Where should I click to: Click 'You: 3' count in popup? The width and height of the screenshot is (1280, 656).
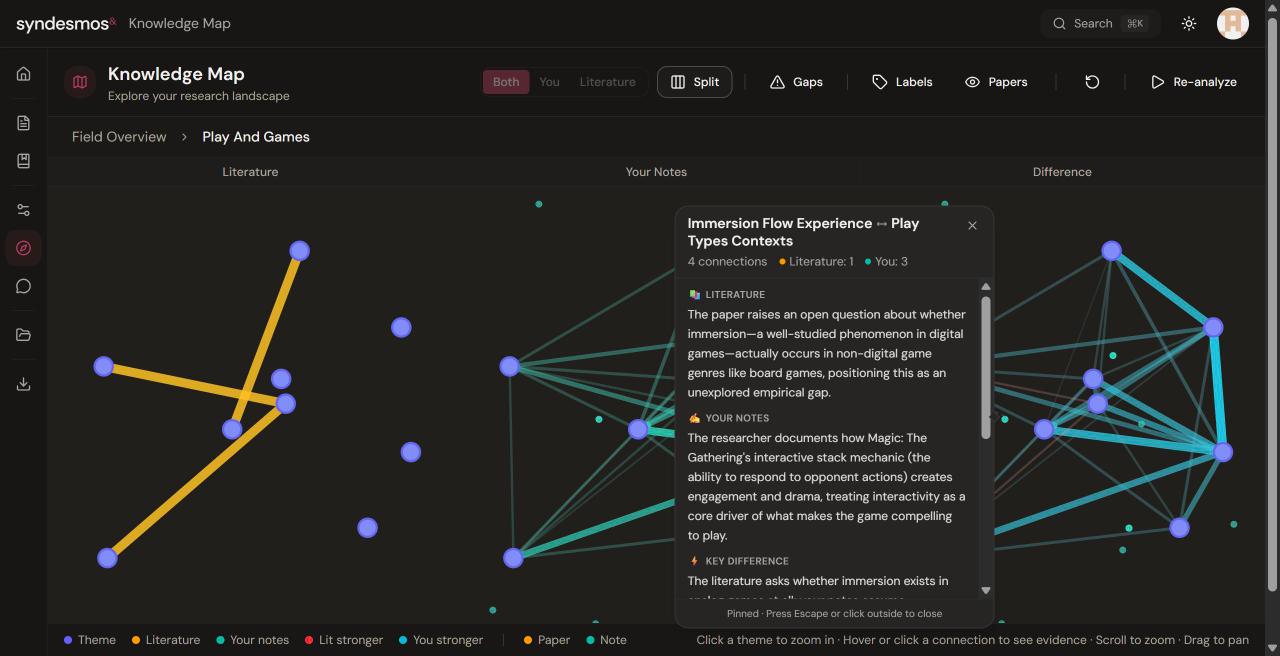(886, 261)
